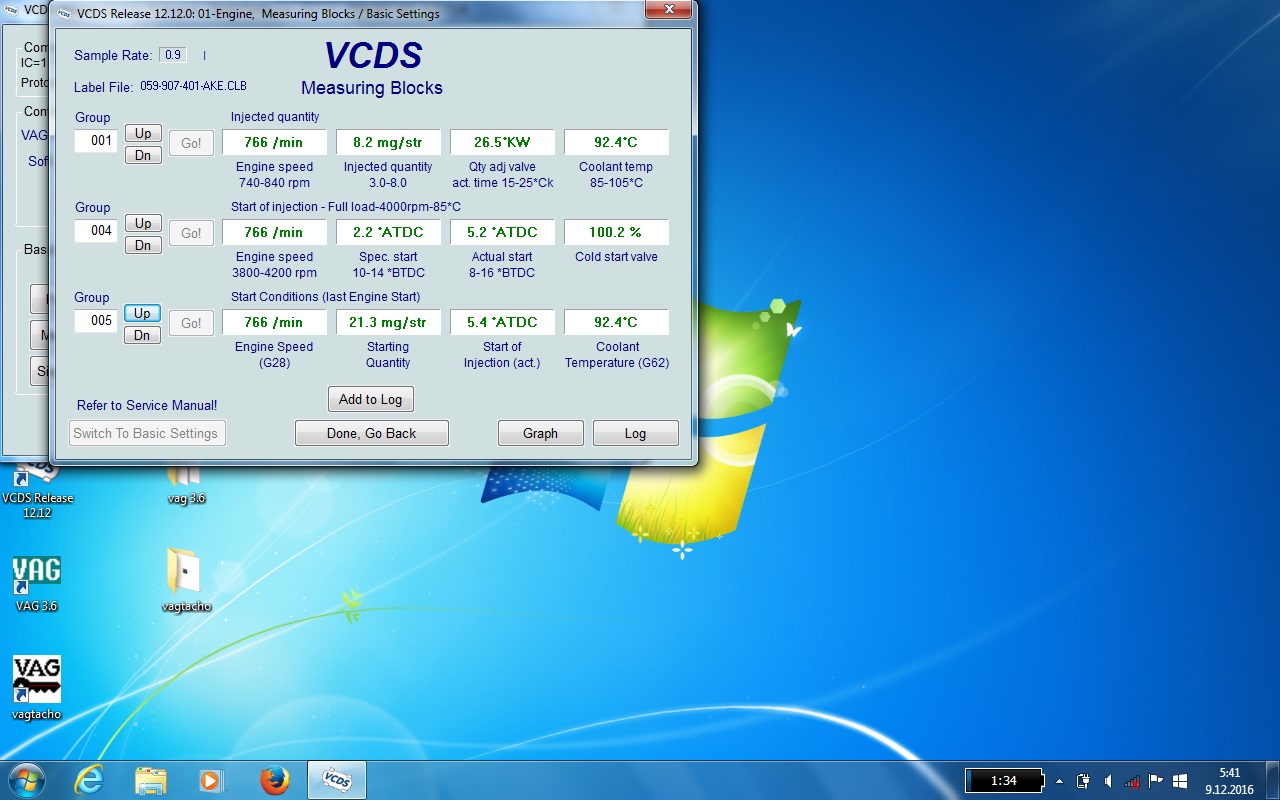
Task: Click Switch To Basic Settings
Action: click(x=147, y=433)
